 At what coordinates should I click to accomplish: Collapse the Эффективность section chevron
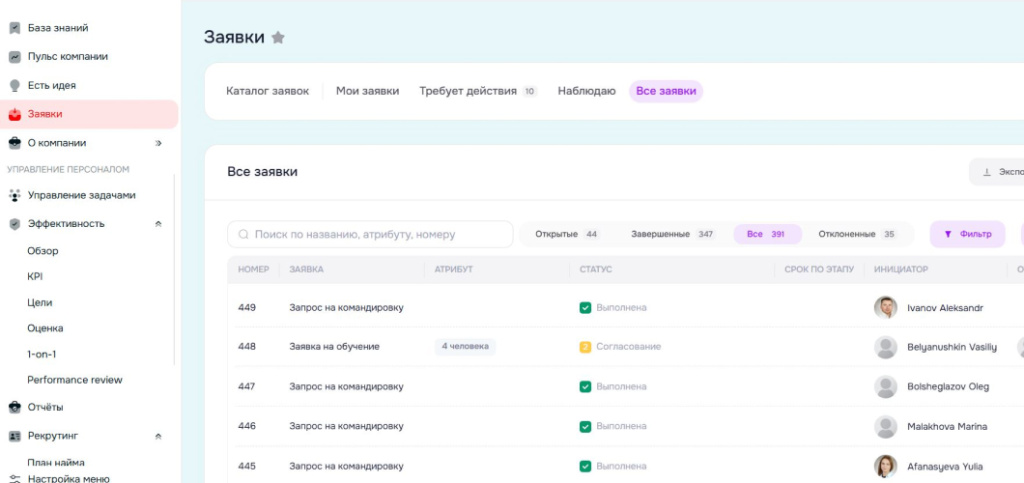pyautogui.click(x=158, y=224)
